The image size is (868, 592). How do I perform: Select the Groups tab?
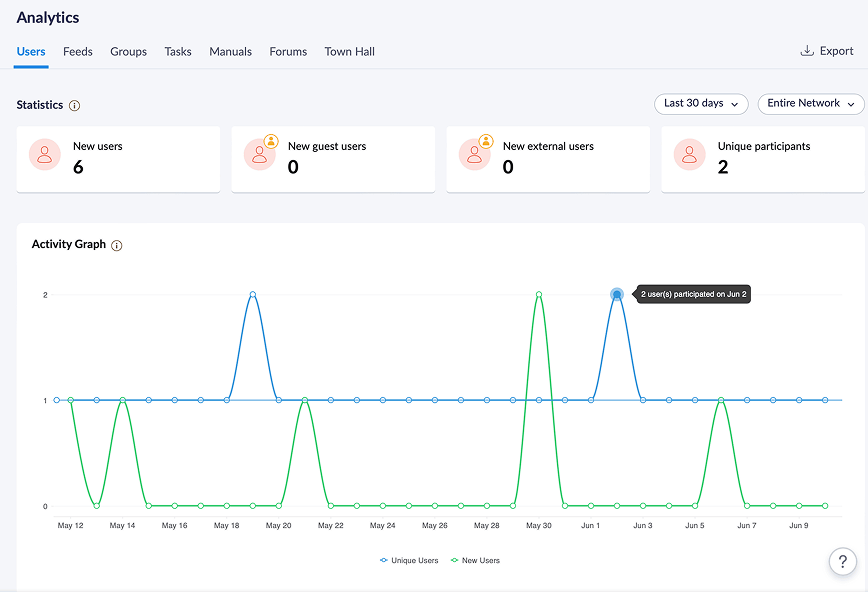[x=128, y=52]
